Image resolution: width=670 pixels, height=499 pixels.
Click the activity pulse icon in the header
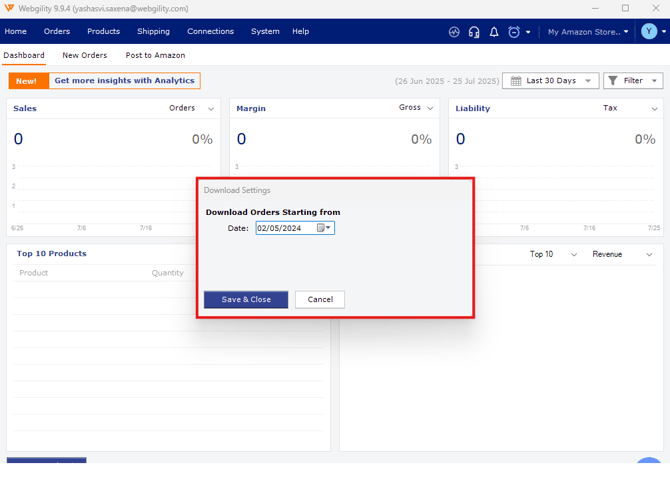454,32
